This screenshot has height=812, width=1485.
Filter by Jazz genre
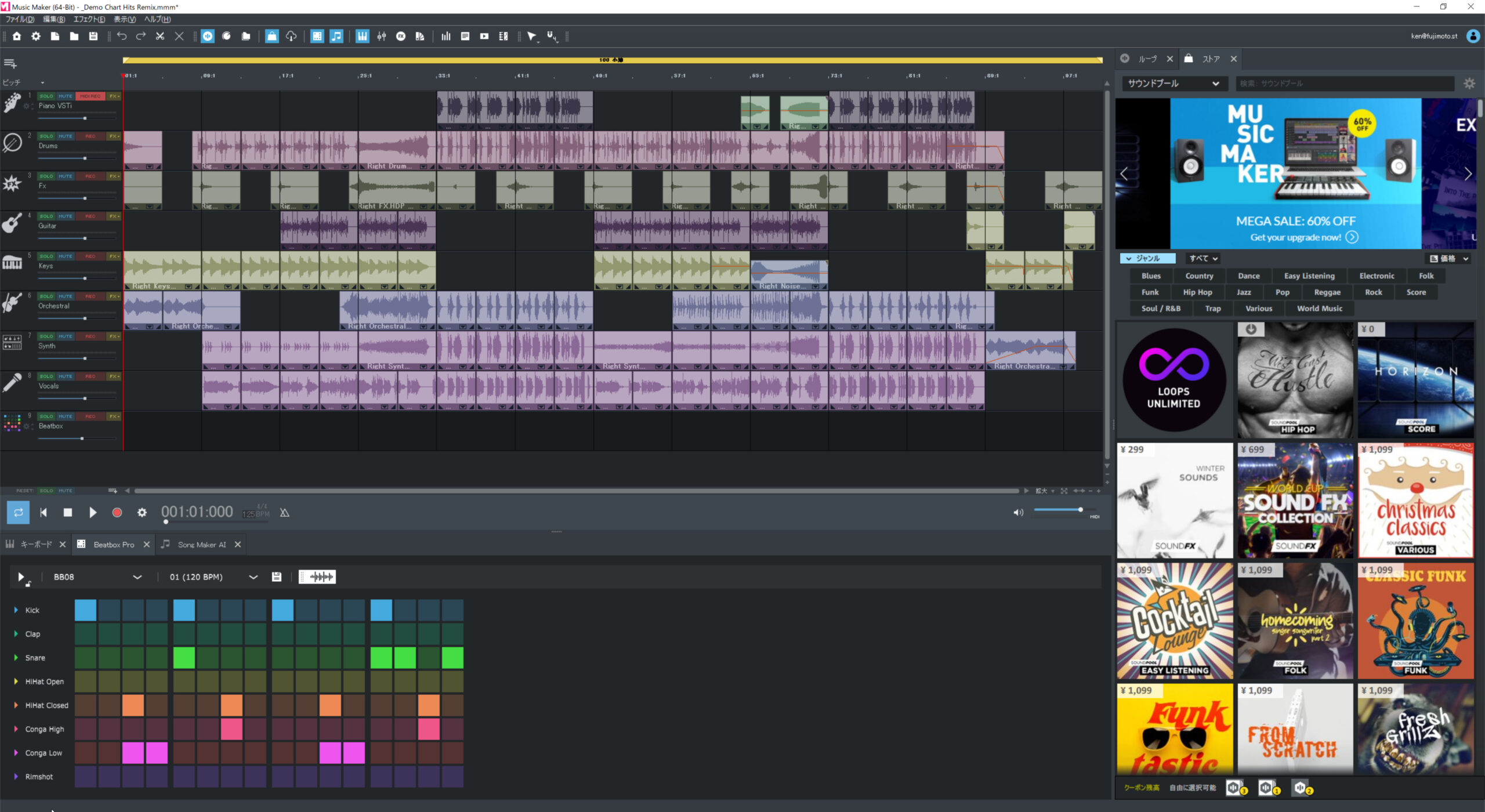click(x=1244, y=292)
